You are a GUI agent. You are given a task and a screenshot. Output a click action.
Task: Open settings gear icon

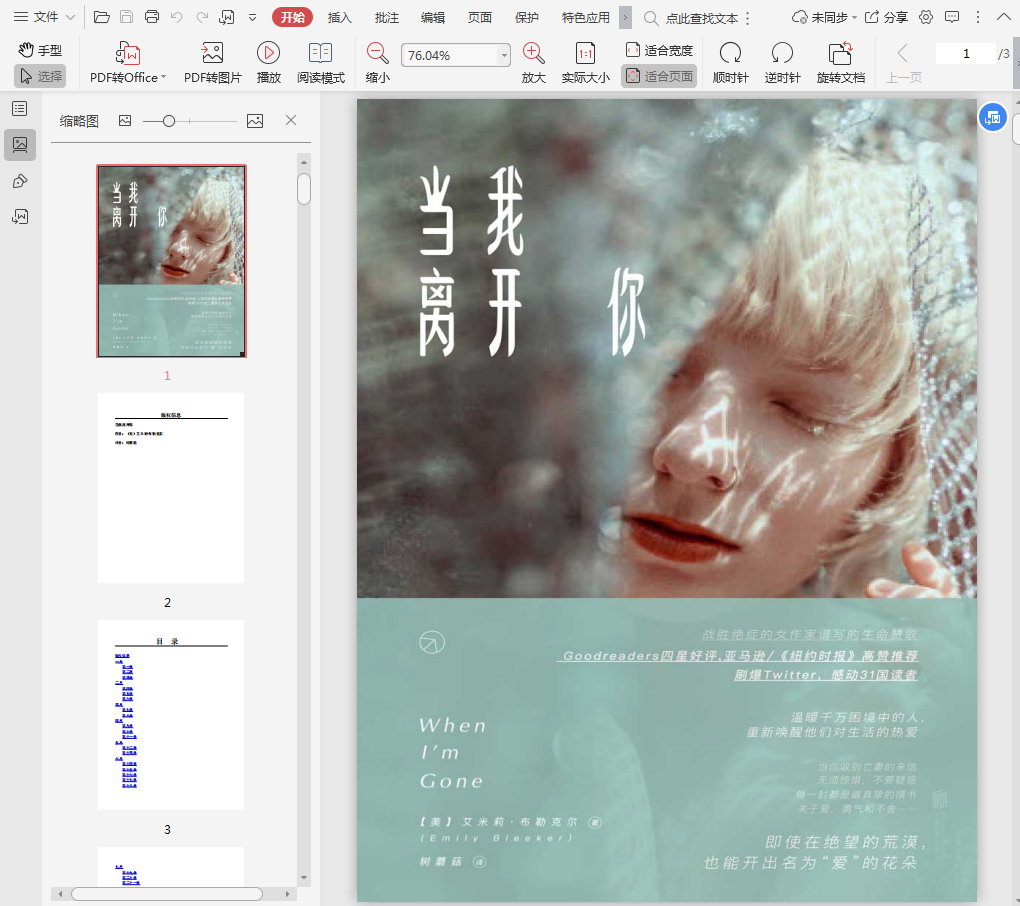pyautogui.click(x=926, y=17)
